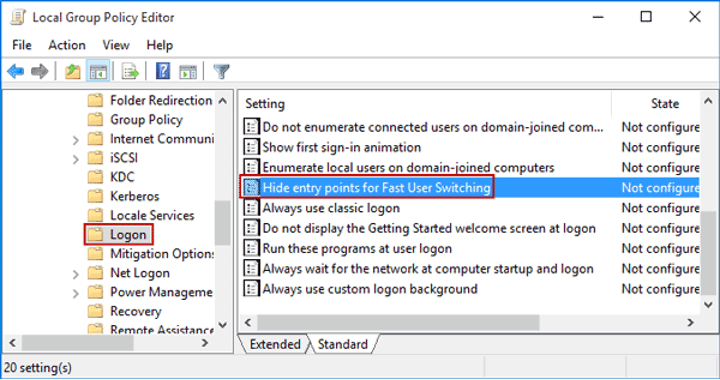Click the Up one level folder icon

coord(73,72)
